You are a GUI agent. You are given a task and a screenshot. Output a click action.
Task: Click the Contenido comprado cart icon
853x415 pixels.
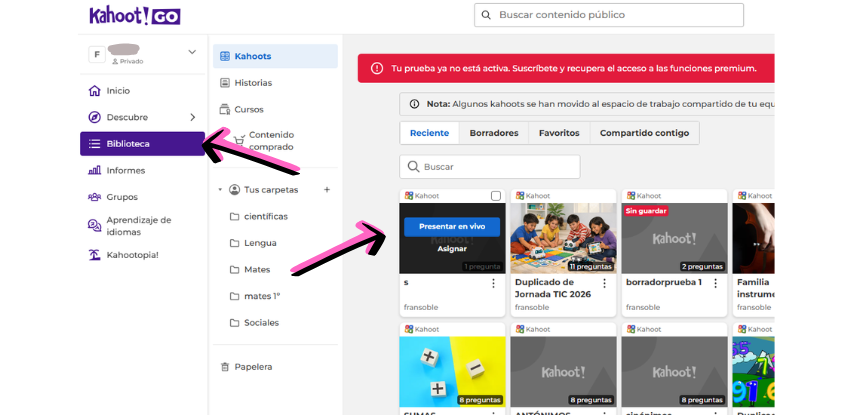(239, 141)
